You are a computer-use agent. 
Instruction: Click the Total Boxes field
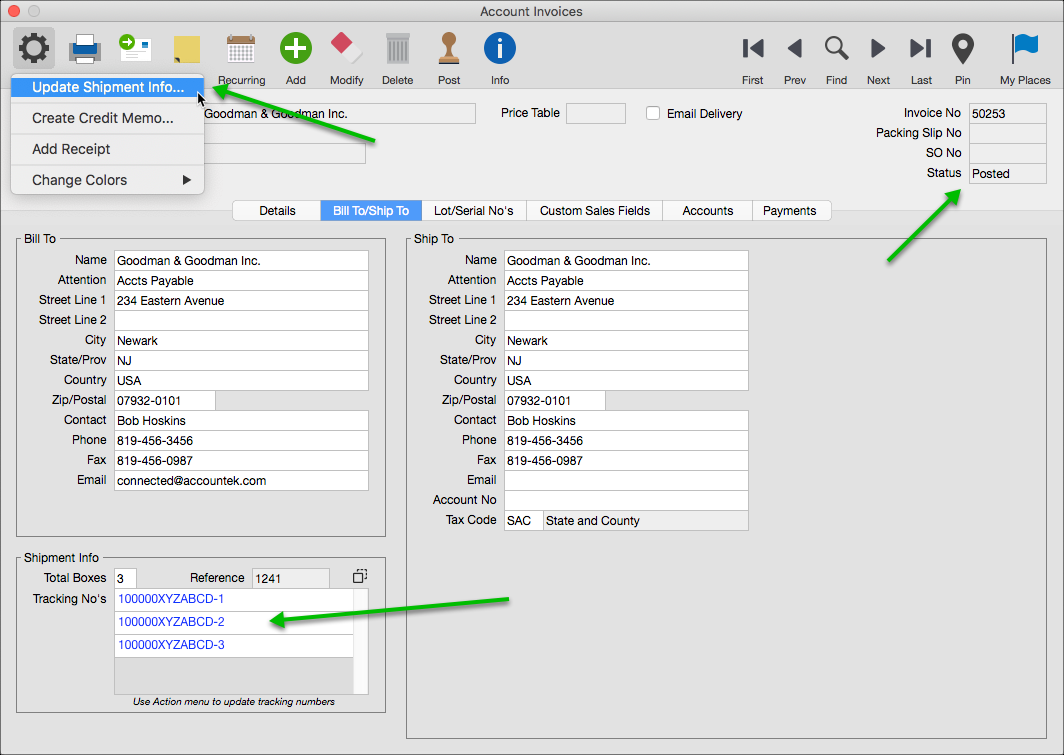click(125, 578)
